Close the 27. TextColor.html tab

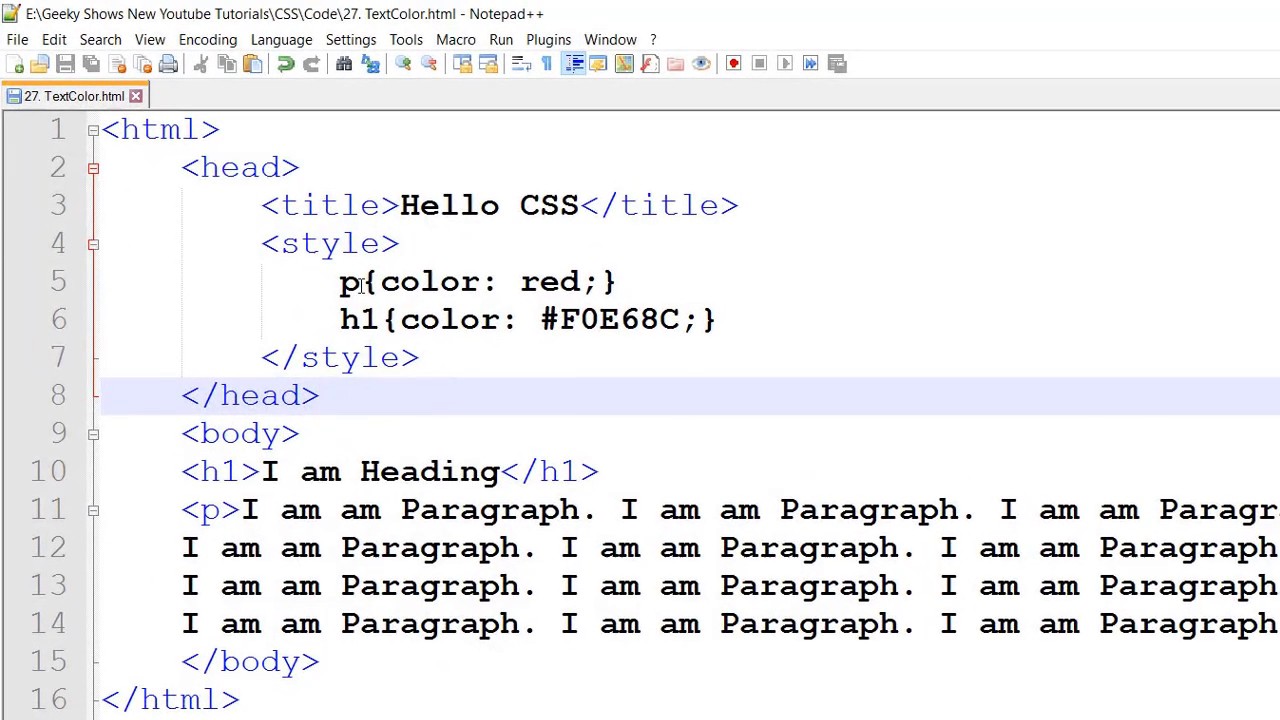point(136,96)
